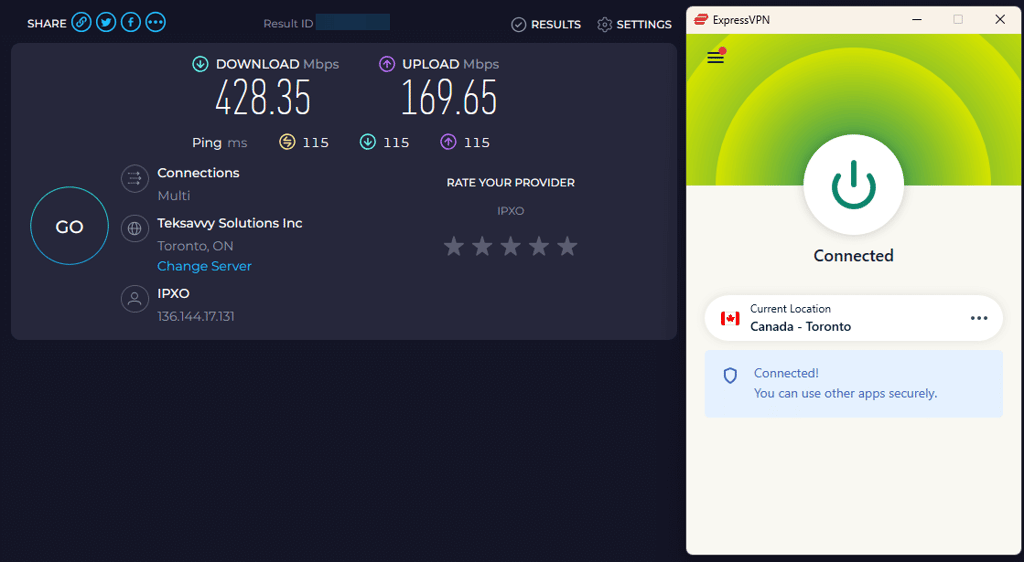Click the Connections mode icon
The image size is (1024, 562).
click(x=135, y=178)
